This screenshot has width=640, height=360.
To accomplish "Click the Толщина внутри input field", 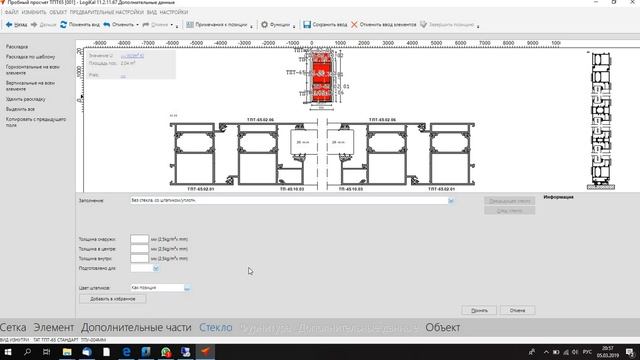I will 139,258.
